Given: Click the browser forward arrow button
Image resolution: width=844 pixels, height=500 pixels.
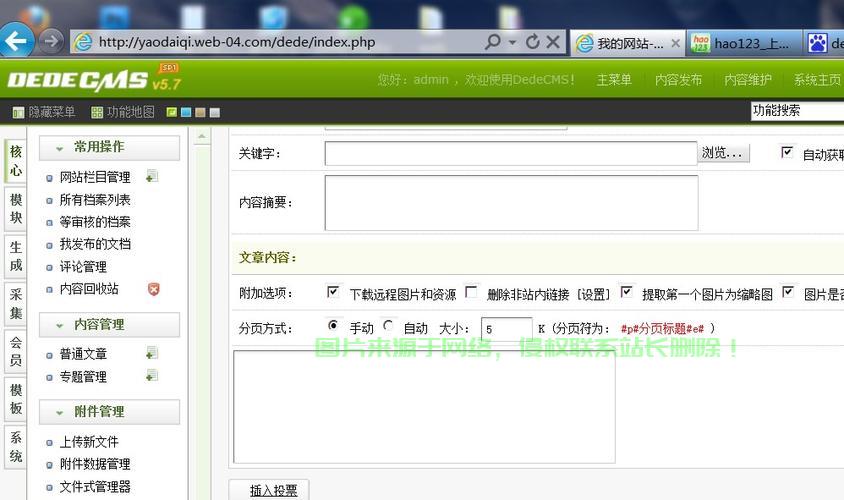Looking at the screenshot, I should [51, 41].
